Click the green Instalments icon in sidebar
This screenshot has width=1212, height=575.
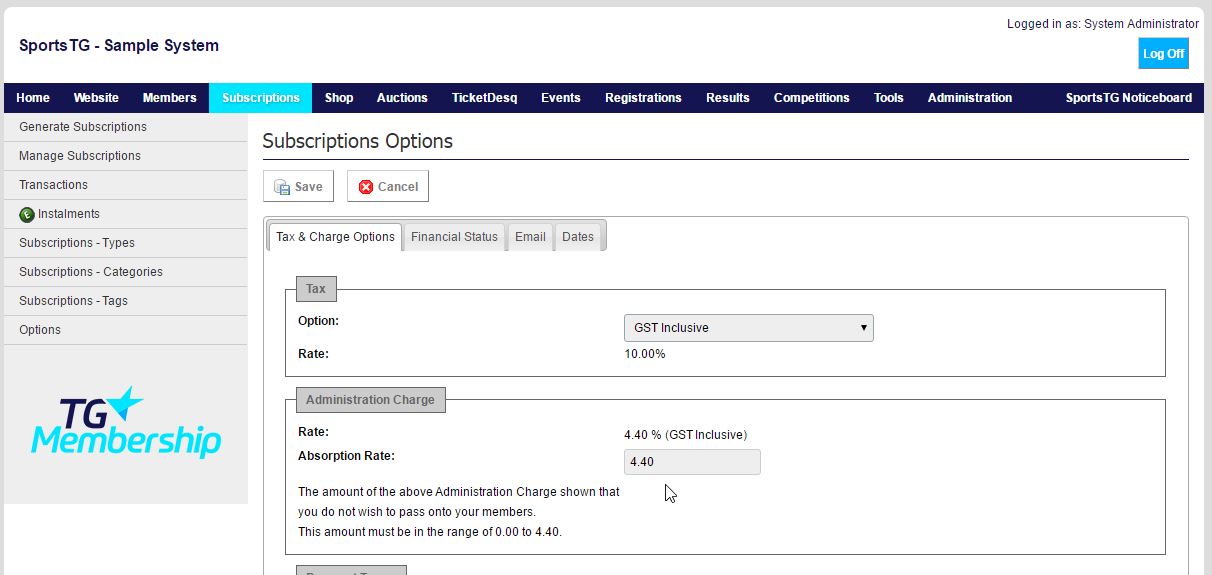pos(27,214)
